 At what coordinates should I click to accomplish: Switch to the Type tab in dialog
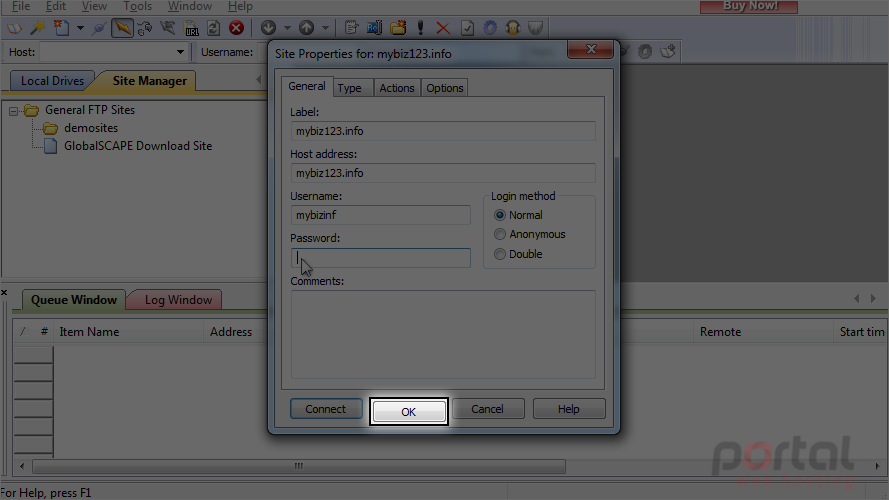click(x=349, y=88)
